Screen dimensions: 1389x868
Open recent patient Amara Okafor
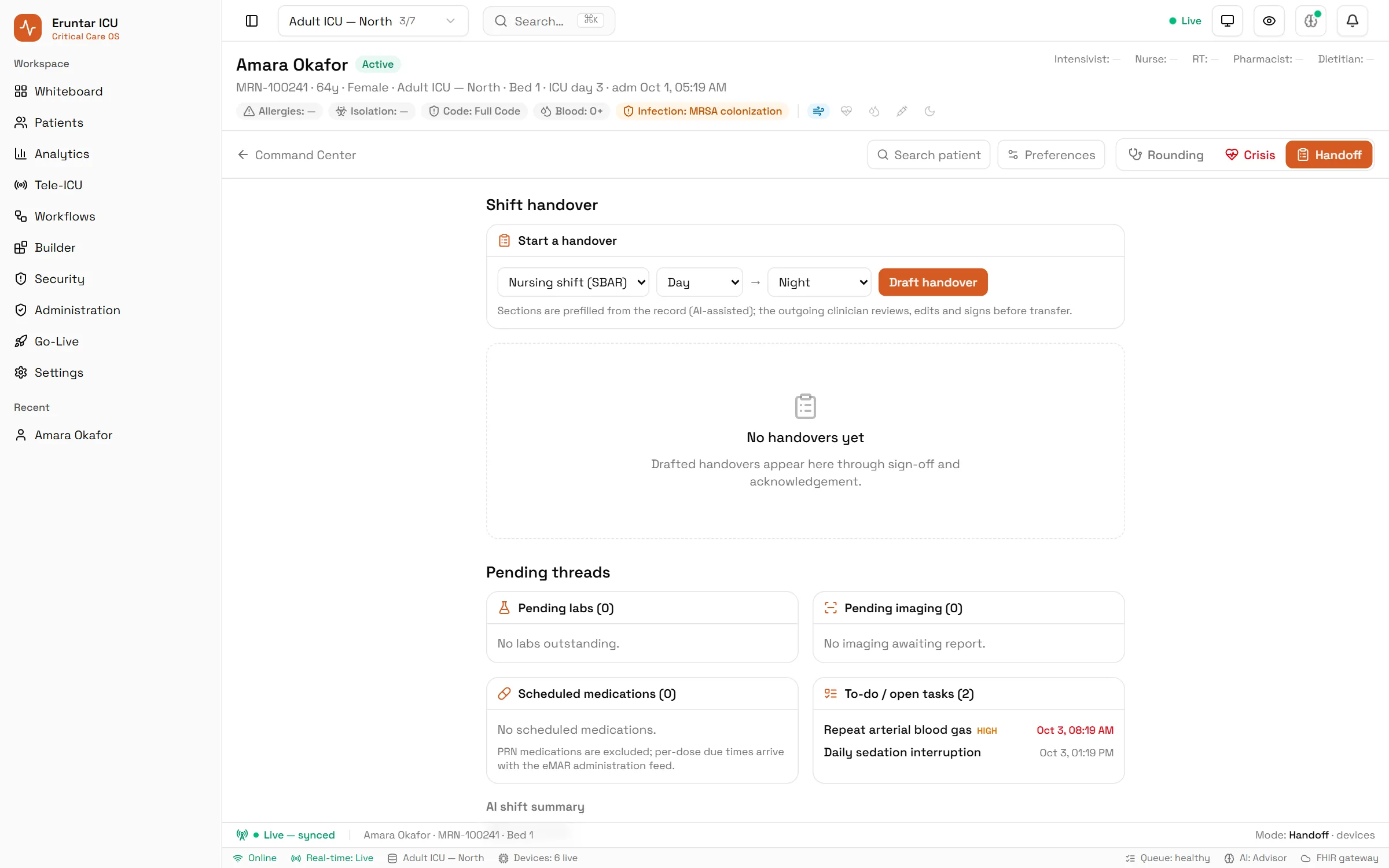click(111, 435)
